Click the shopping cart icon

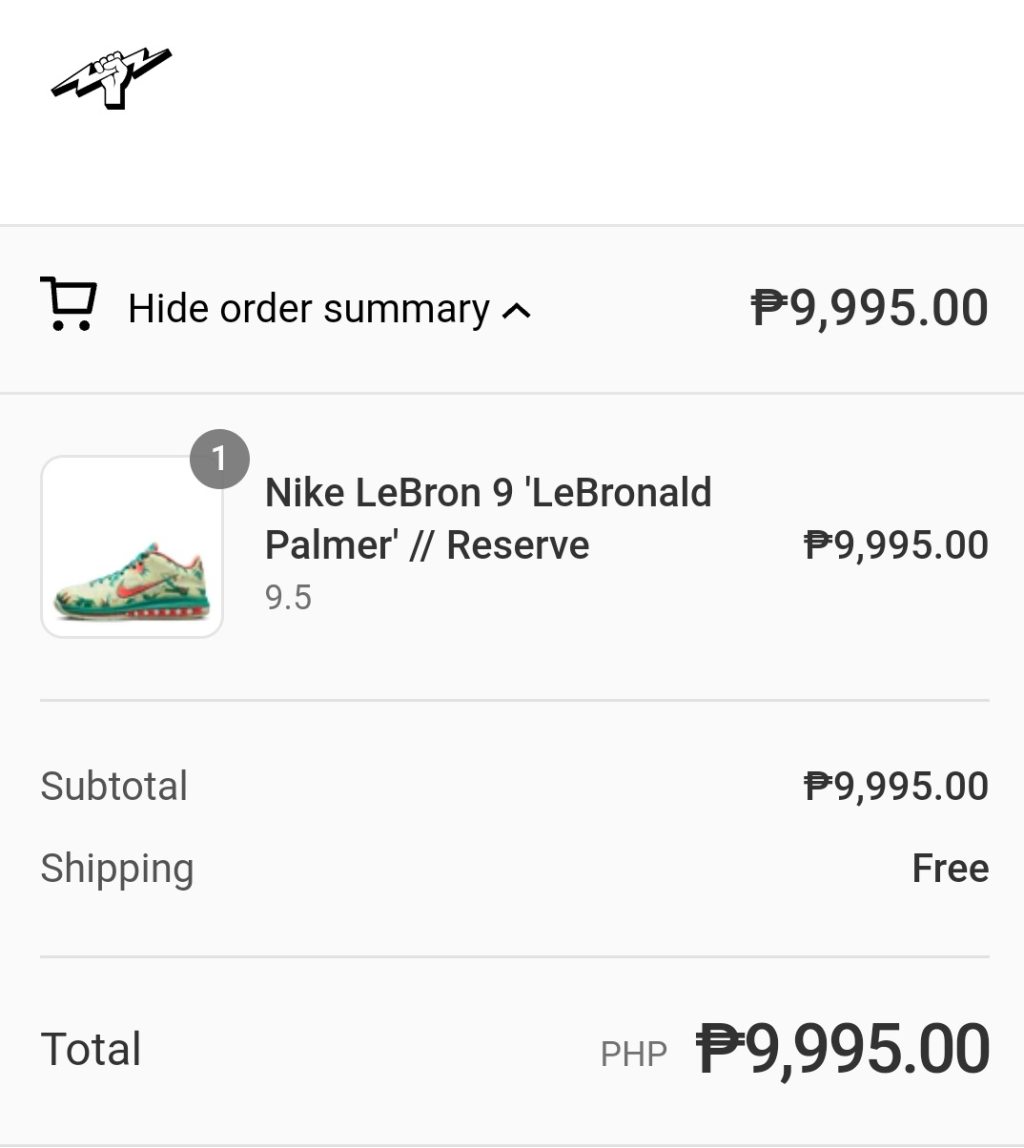(68, 304)
